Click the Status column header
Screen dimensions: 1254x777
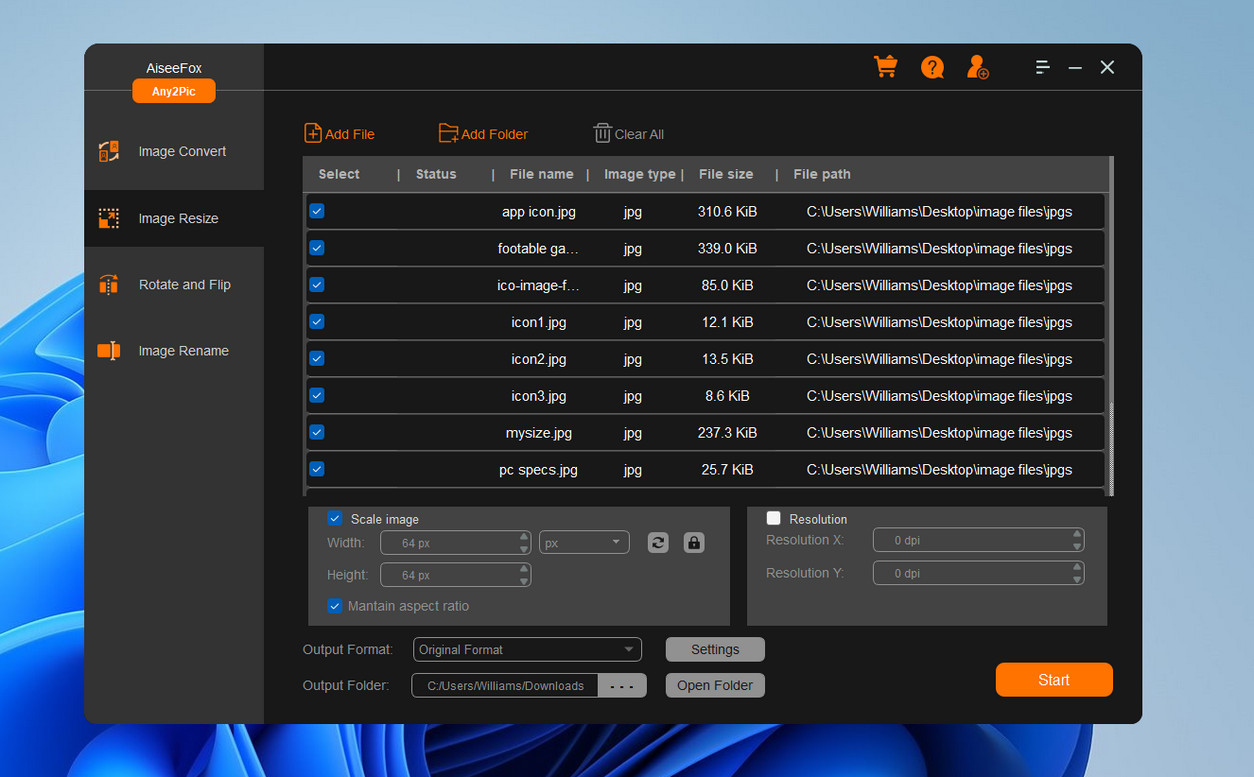coord(436,174)
